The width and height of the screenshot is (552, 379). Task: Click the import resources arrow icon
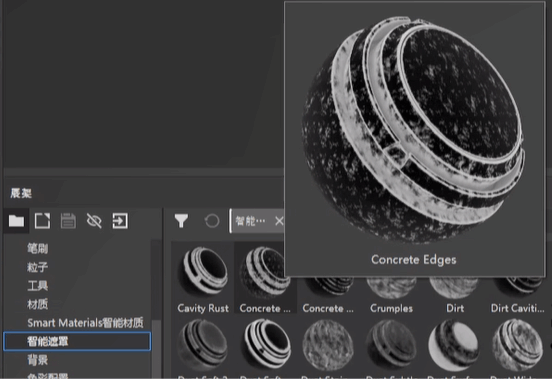[120, 221]
